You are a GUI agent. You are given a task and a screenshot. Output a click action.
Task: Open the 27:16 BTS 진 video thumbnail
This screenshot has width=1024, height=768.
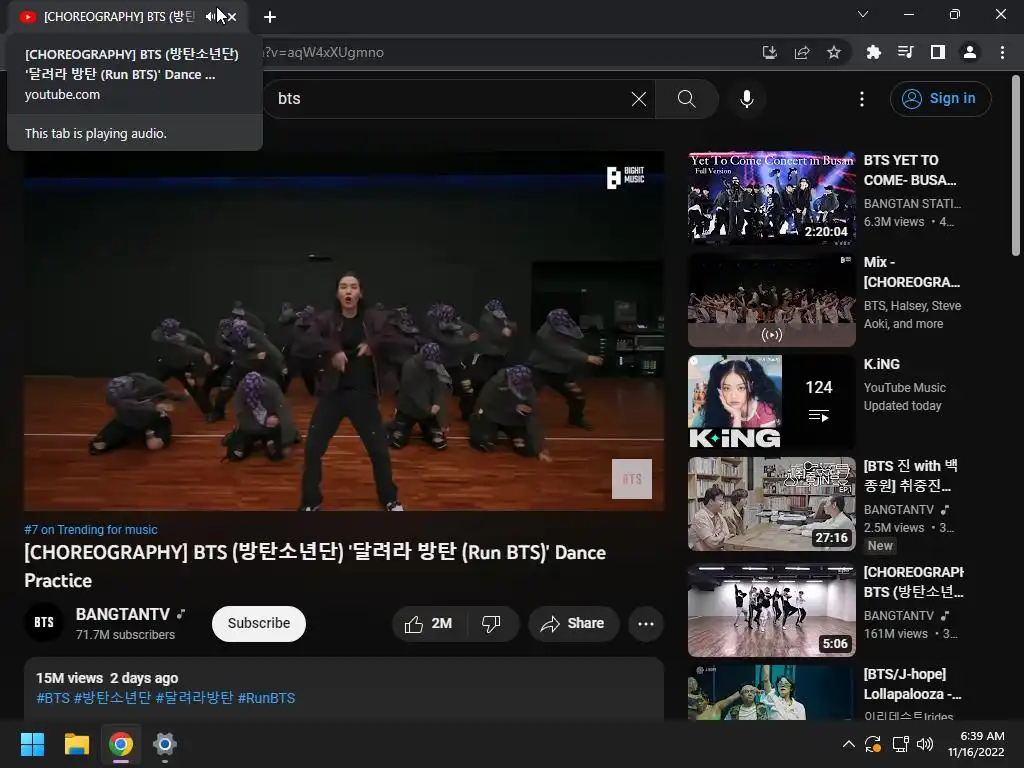(x=772, y=504)
